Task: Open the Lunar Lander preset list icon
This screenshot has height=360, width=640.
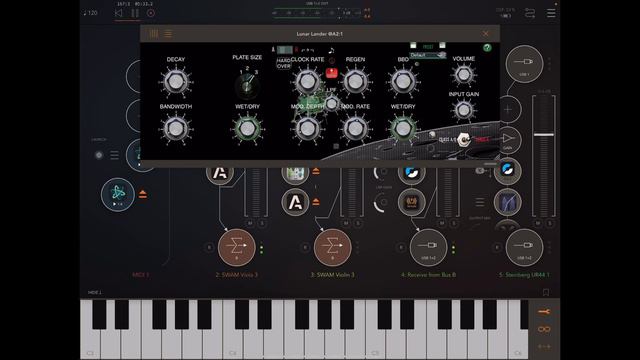Action: pos(168,34)
